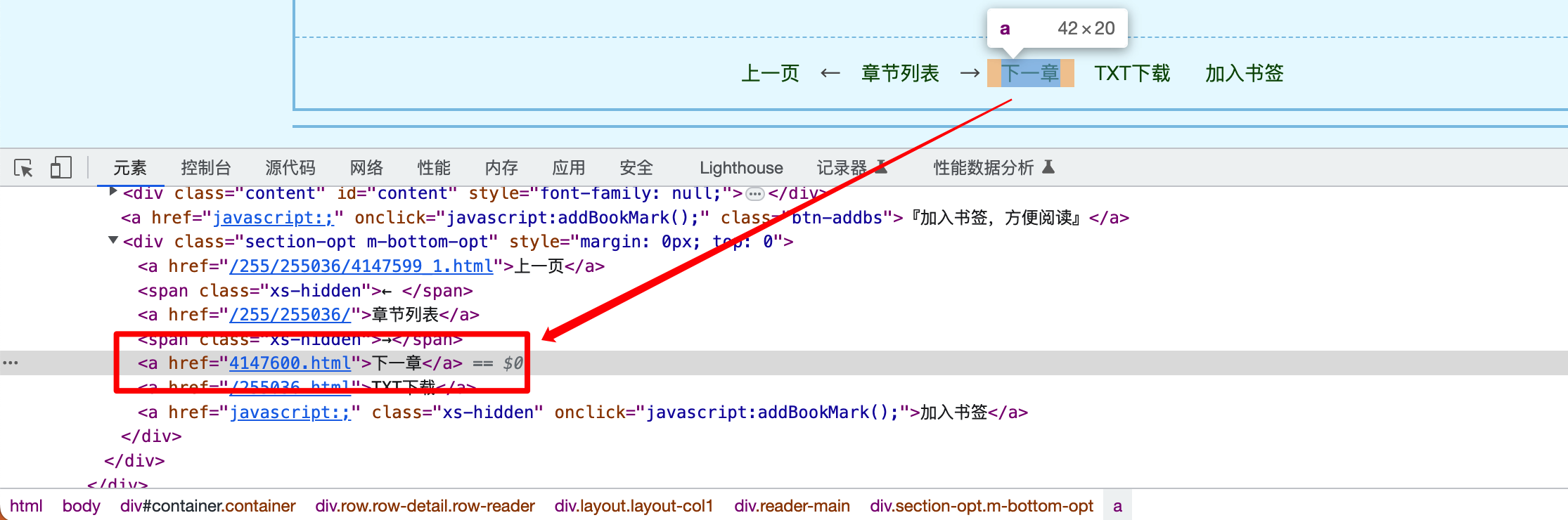The height and width of the screenshot is (520, 1568).
Task: Switch to the 网络 tab
Action: [x=366, y=168]
